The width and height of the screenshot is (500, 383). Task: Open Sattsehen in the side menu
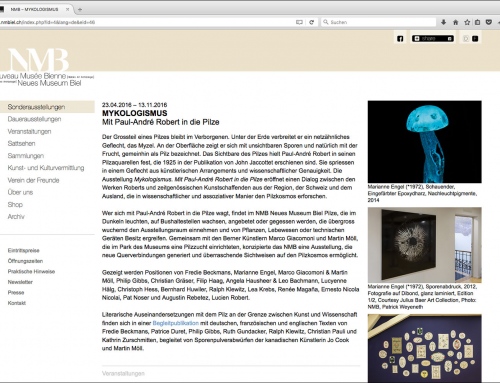(x=21, y=143)
